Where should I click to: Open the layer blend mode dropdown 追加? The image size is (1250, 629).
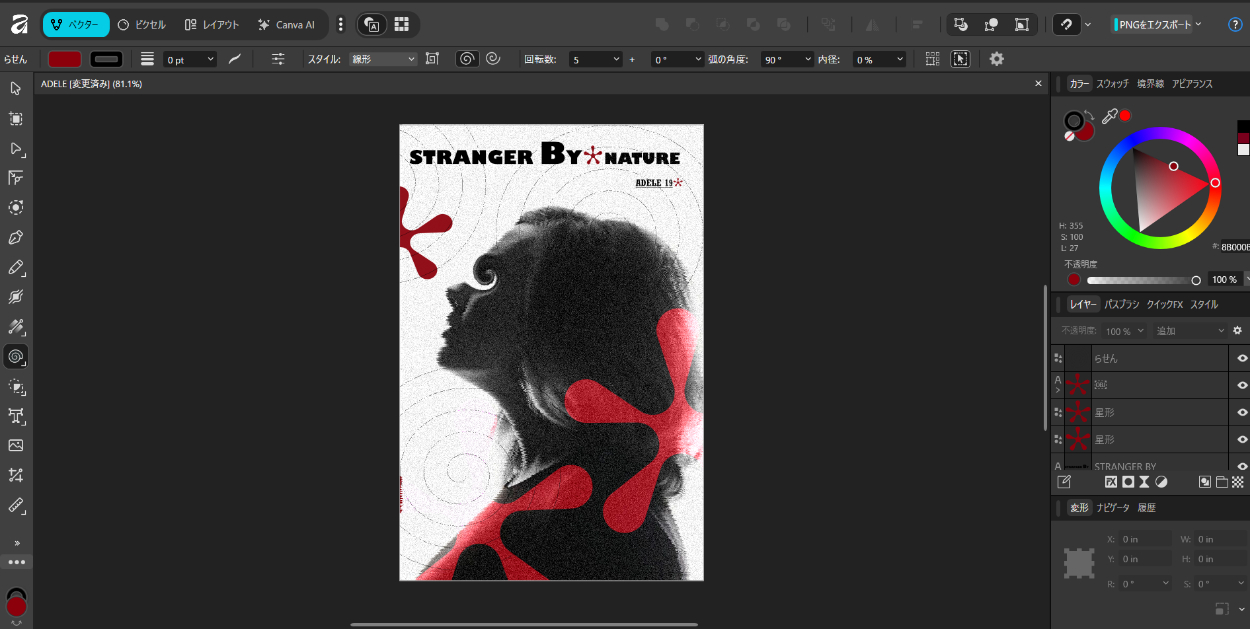coord(1189,331)
